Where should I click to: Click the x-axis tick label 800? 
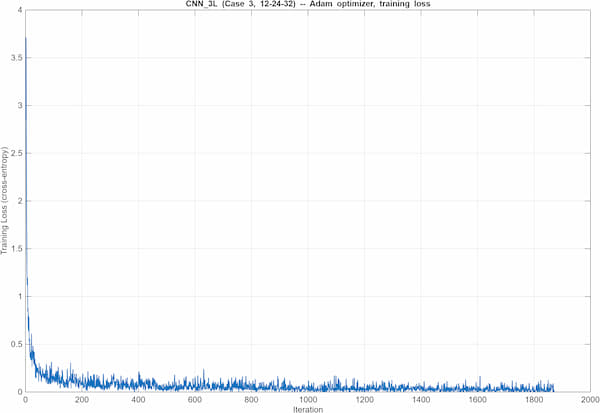coord(251,400)
